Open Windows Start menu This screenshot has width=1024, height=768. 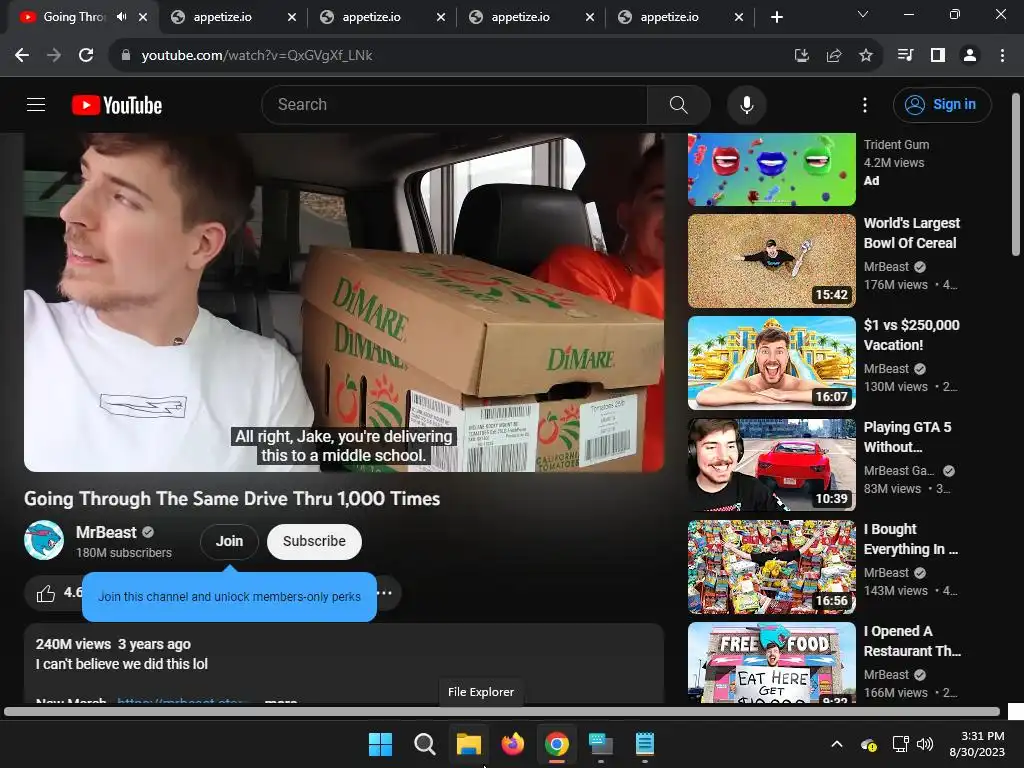pyautogui.click(x=380, y=744)
